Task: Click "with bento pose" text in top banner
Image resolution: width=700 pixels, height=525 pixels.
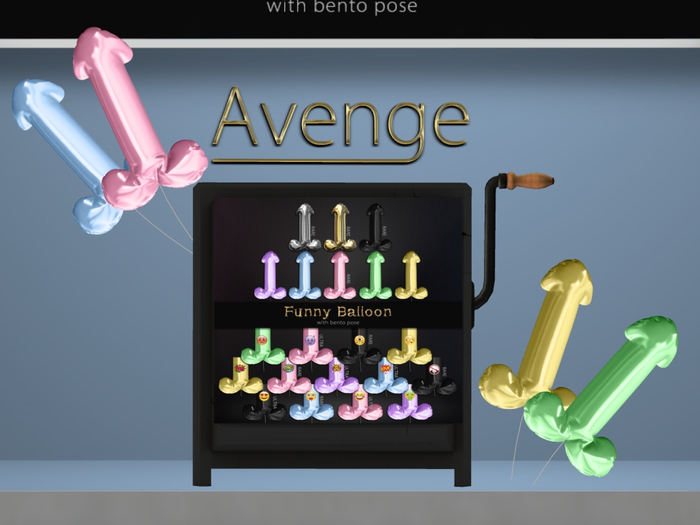Action: point(342,6)
